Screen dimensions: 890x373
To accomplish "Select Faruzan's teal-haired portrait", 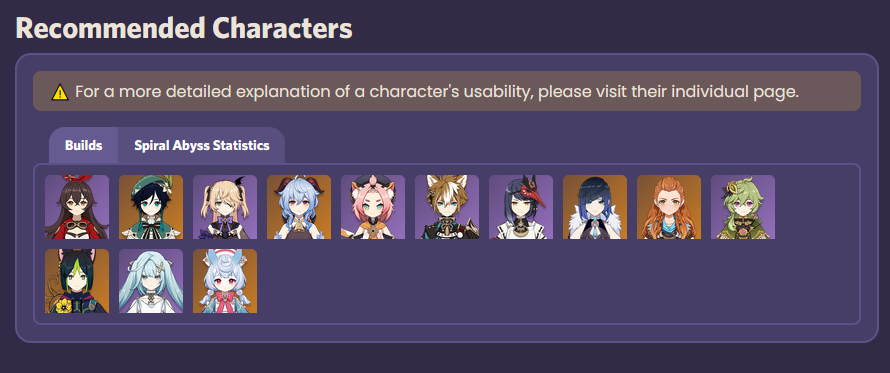I will click(151, 281).
